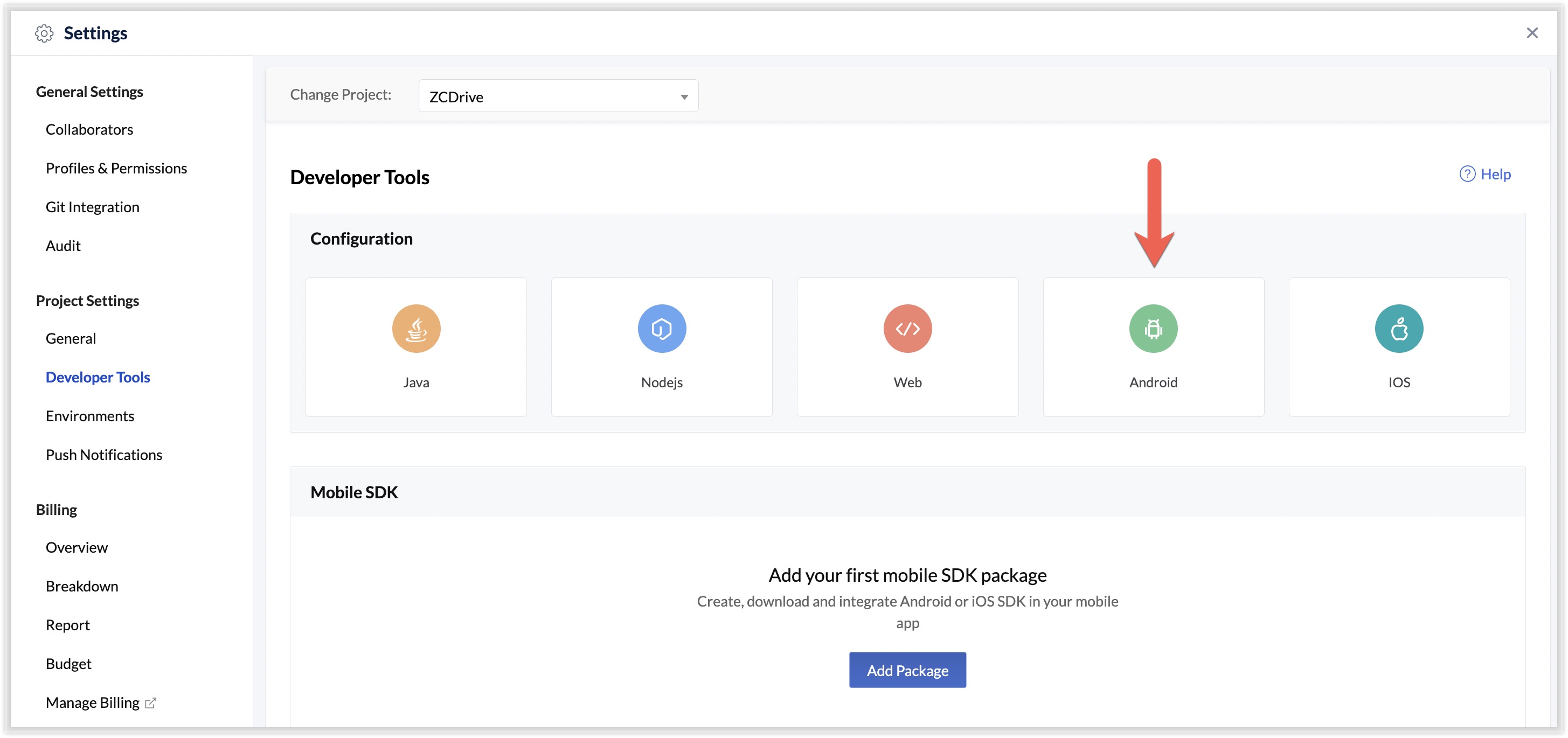Open the Nodejs configuration card

662,347
